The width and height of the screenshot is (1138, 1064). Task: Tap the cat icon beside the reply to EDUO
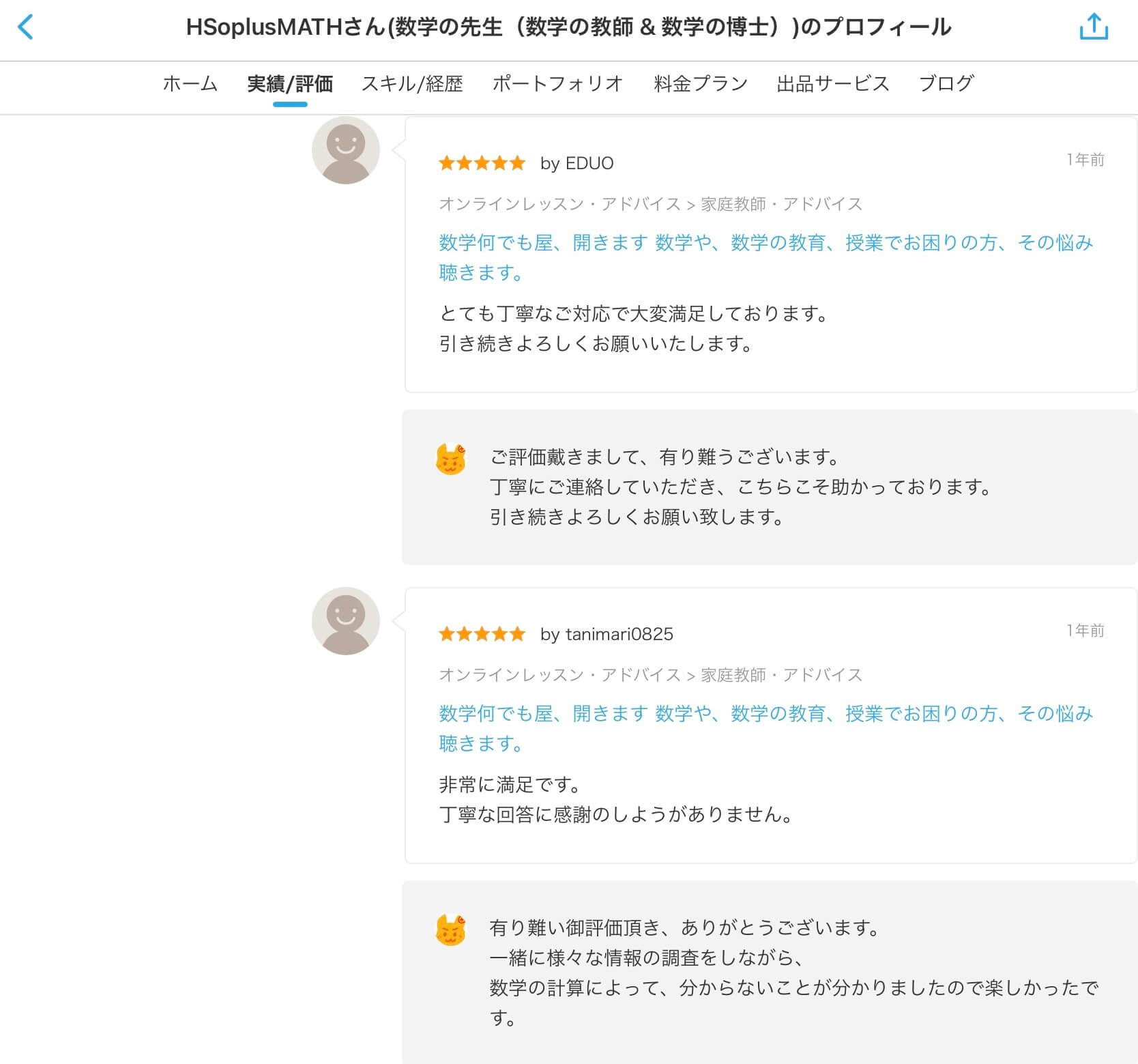tap(450, 459)
